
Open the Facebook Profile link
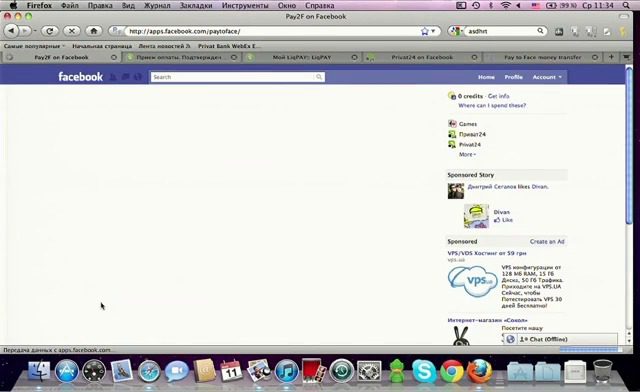pyautogui.click(x=513, y=77)
